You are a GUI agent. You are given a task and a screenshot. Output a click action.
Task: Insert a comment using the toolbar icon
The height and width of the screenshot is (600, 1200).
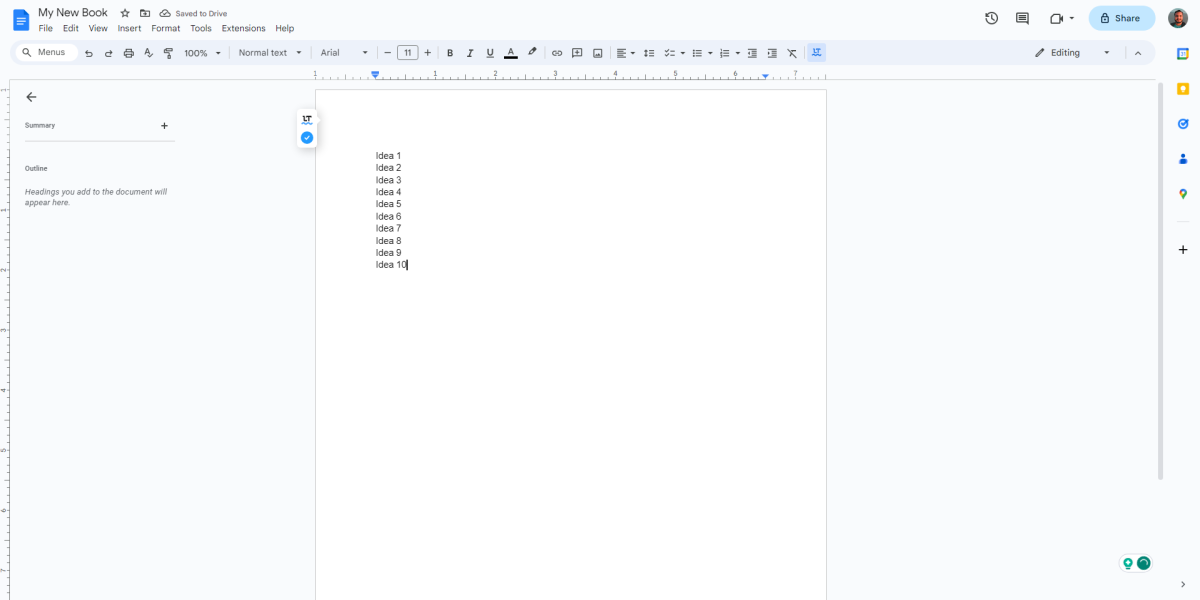(x=577, y=52)
